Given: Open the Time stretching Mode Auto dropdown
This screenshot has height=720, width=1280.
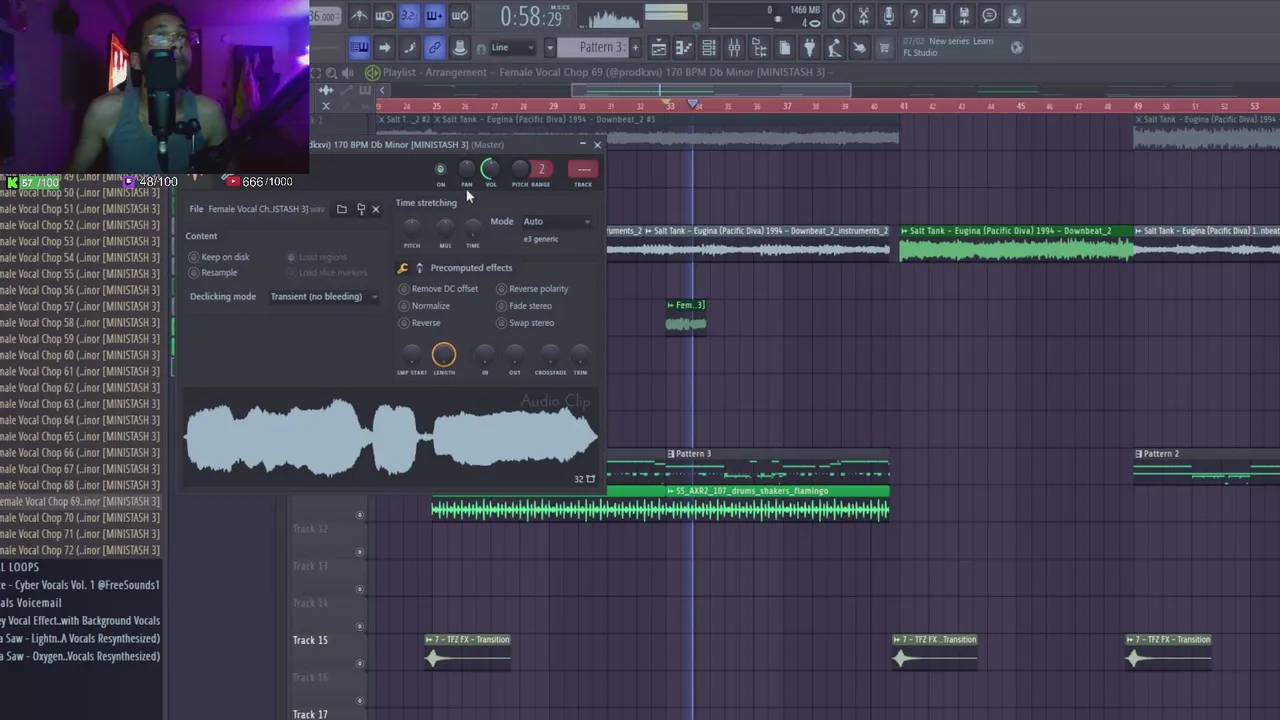Looking at the screenshot, I should pyautogui.click(x=555, y=222).
